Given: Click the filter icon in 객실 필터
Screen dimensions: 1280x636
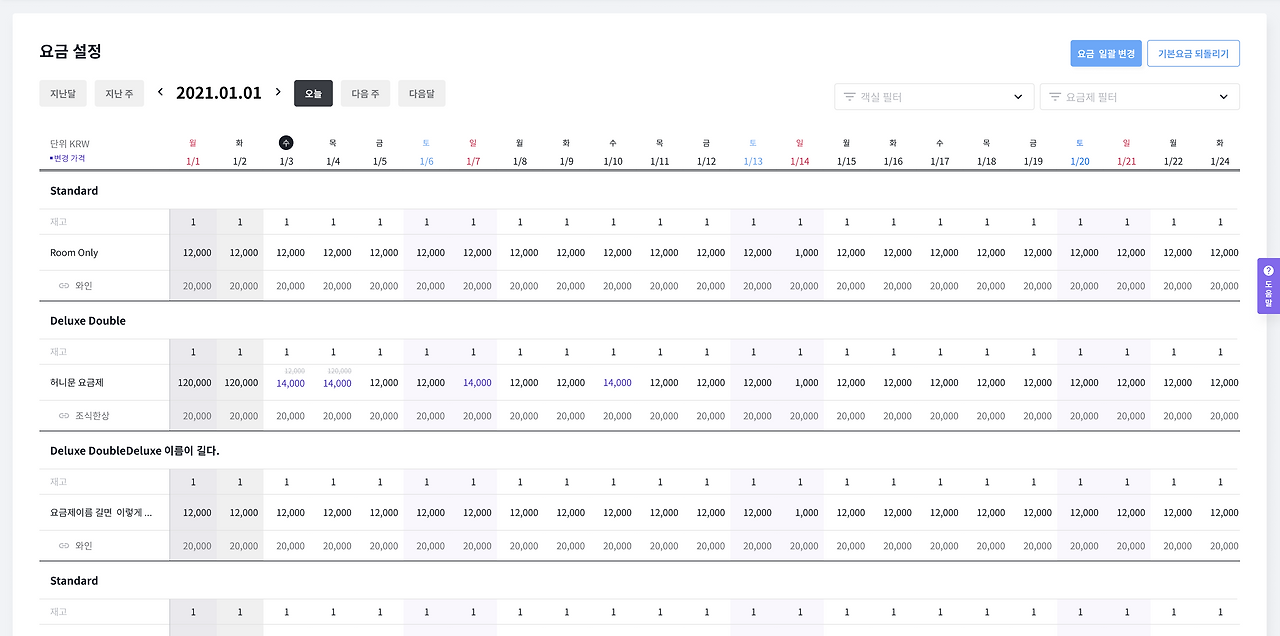Looking at the screenshot, I should (850, 97).
